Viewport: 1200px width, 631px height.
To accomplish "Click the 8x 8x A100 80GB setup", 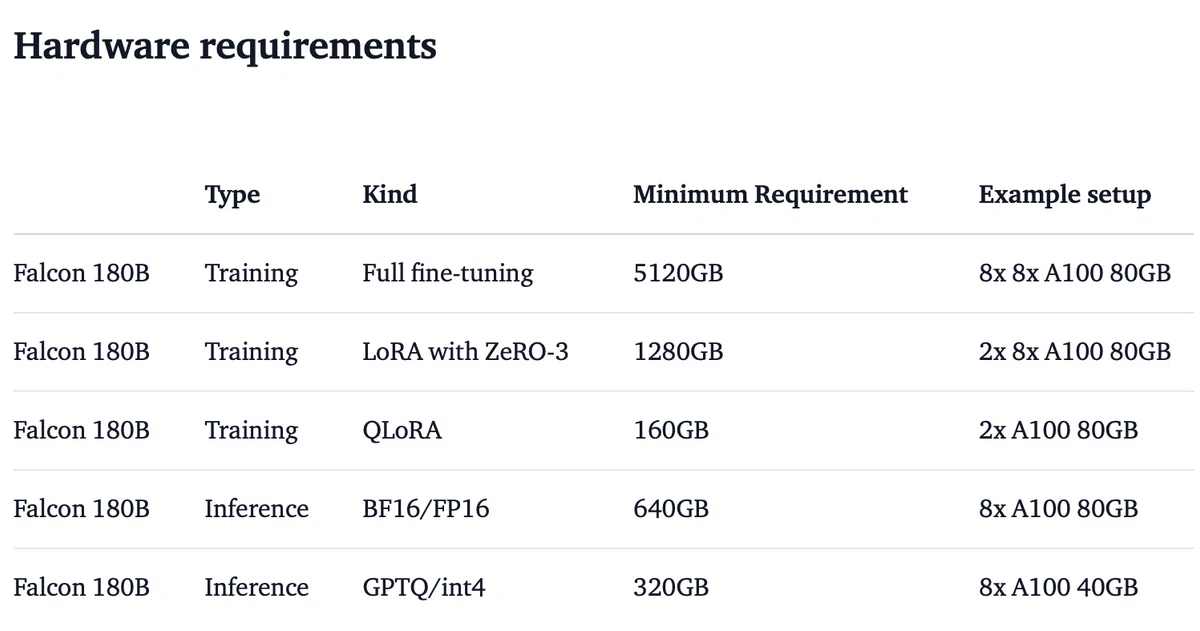I will coord(1075,273).
